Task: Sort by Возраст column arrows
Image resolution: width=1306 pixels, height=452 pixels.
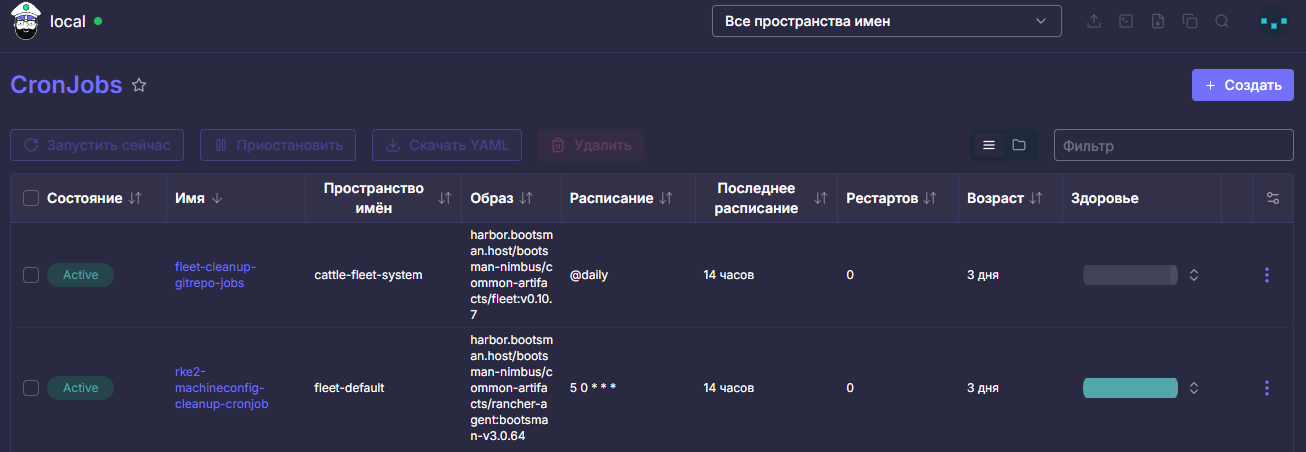Action: [x=1036, y=199]
